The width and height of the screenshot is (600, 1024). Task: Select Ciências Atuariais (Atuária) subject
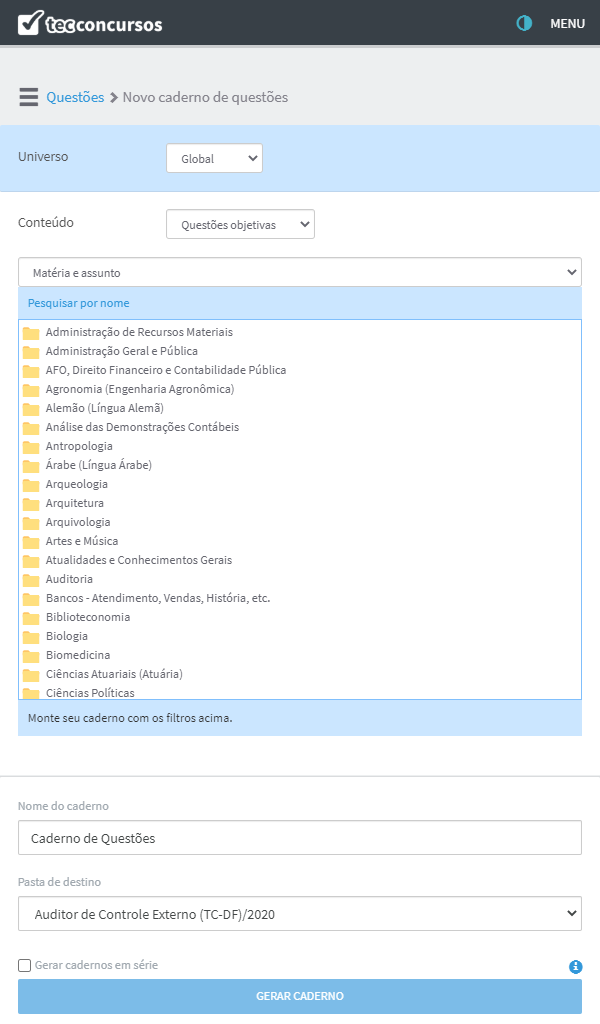114,673
